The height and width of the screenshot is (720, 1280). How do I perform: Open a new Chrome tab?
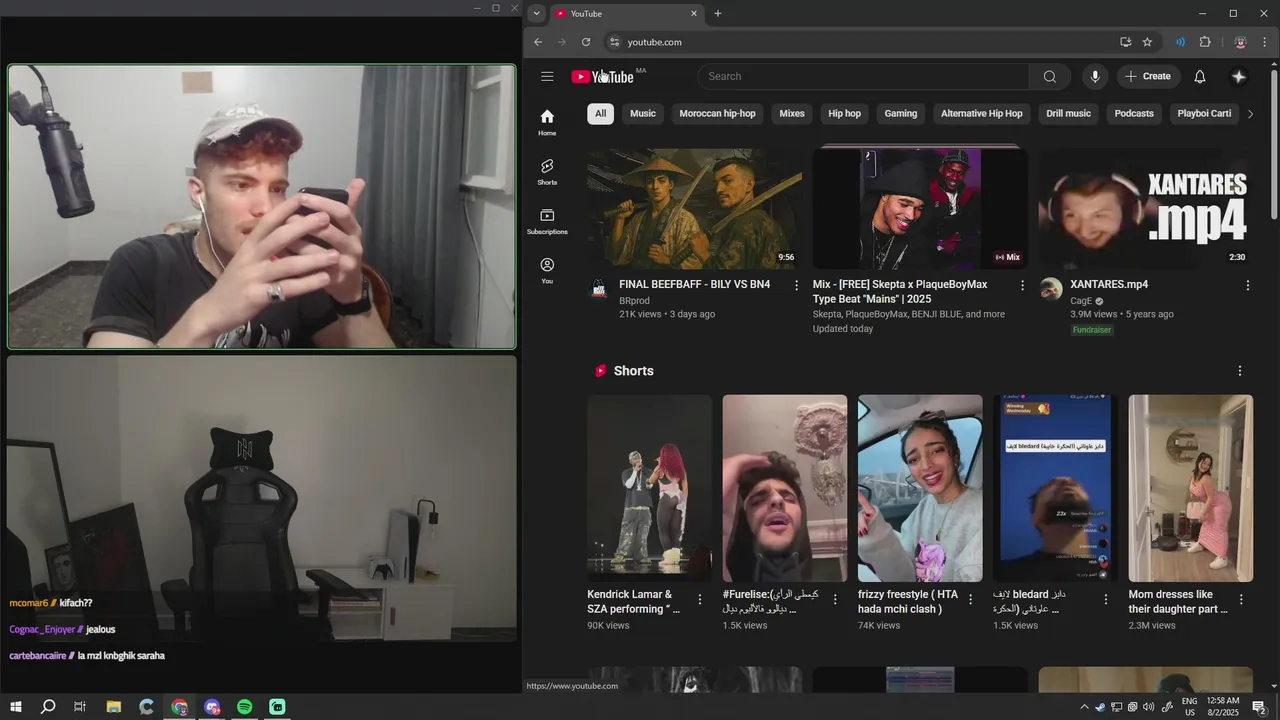coord(718,14)
